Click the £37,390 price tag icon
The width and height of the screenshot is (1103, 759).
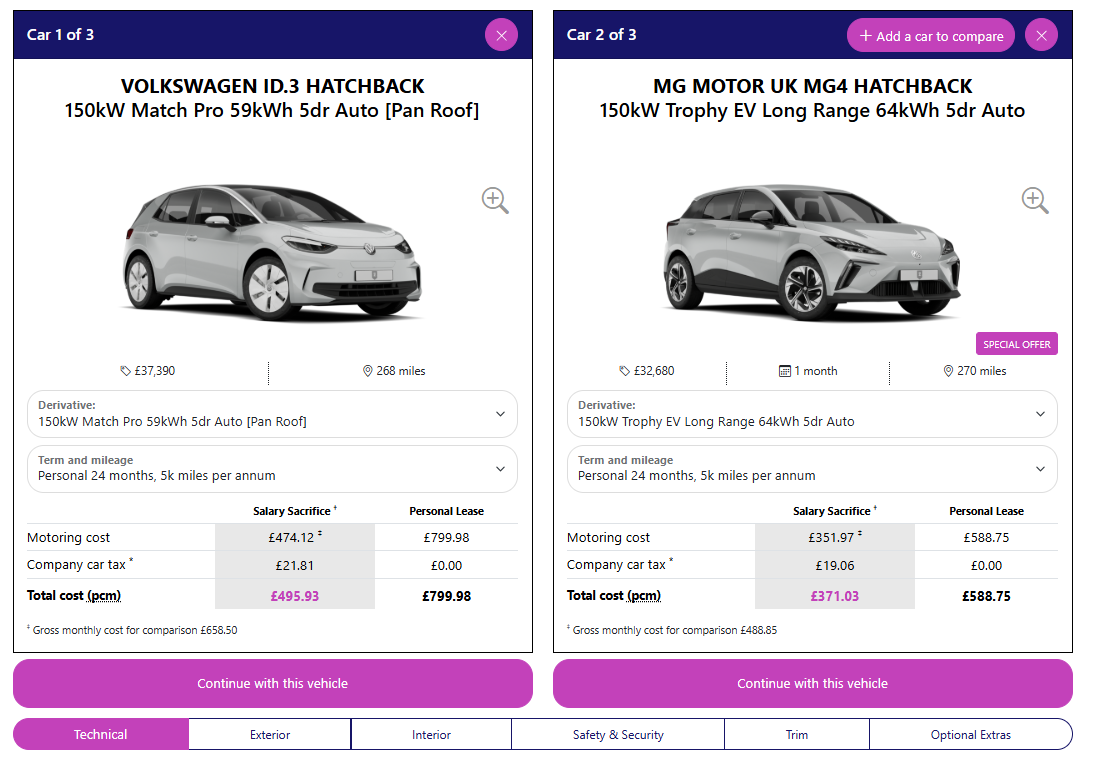(126, 371)
